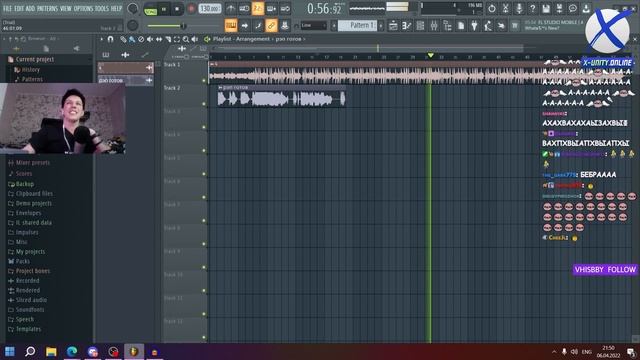Select the Slice tool in playlist
The width and height of the screenshot is (640, 360).
click(x=168, y=39)
